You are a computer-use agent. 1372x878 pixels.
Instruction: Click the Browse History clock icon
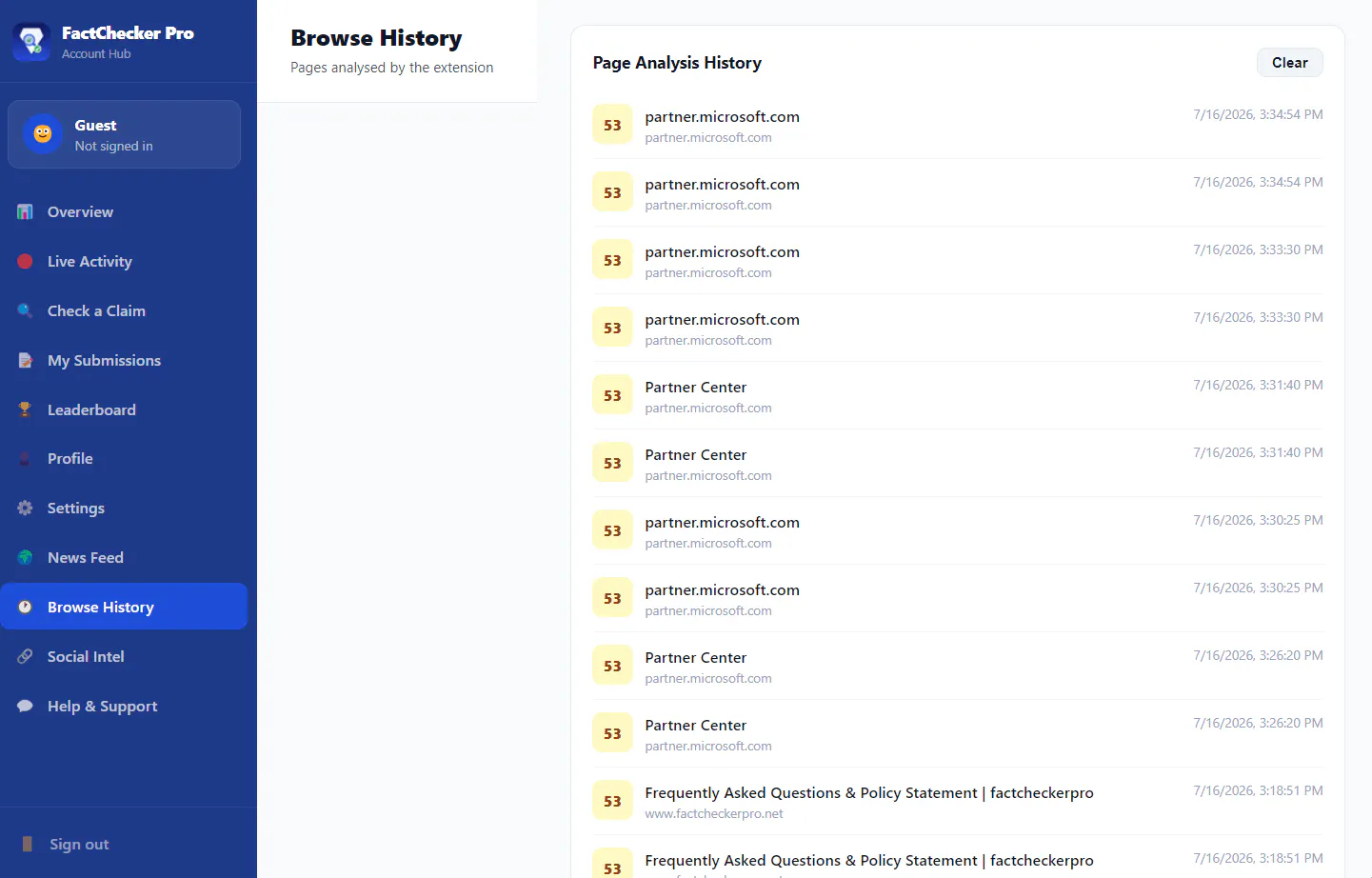click(25, 607)
